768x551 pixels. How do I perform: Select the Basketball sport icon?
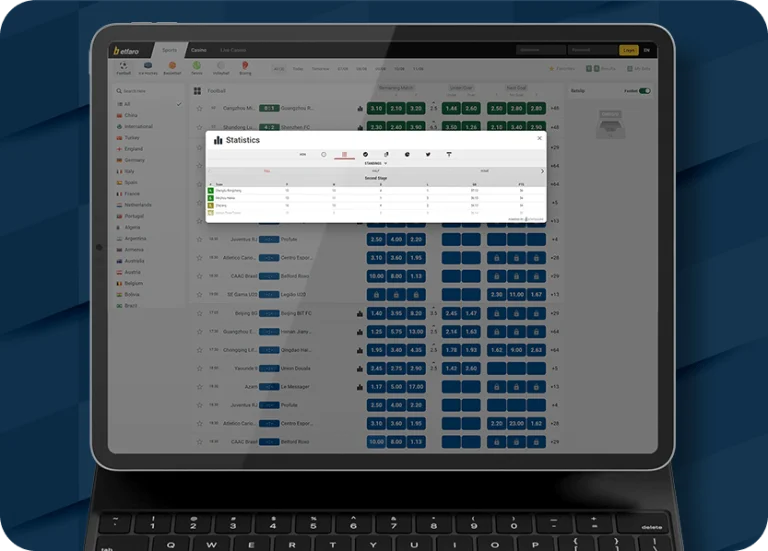(172, 68)
